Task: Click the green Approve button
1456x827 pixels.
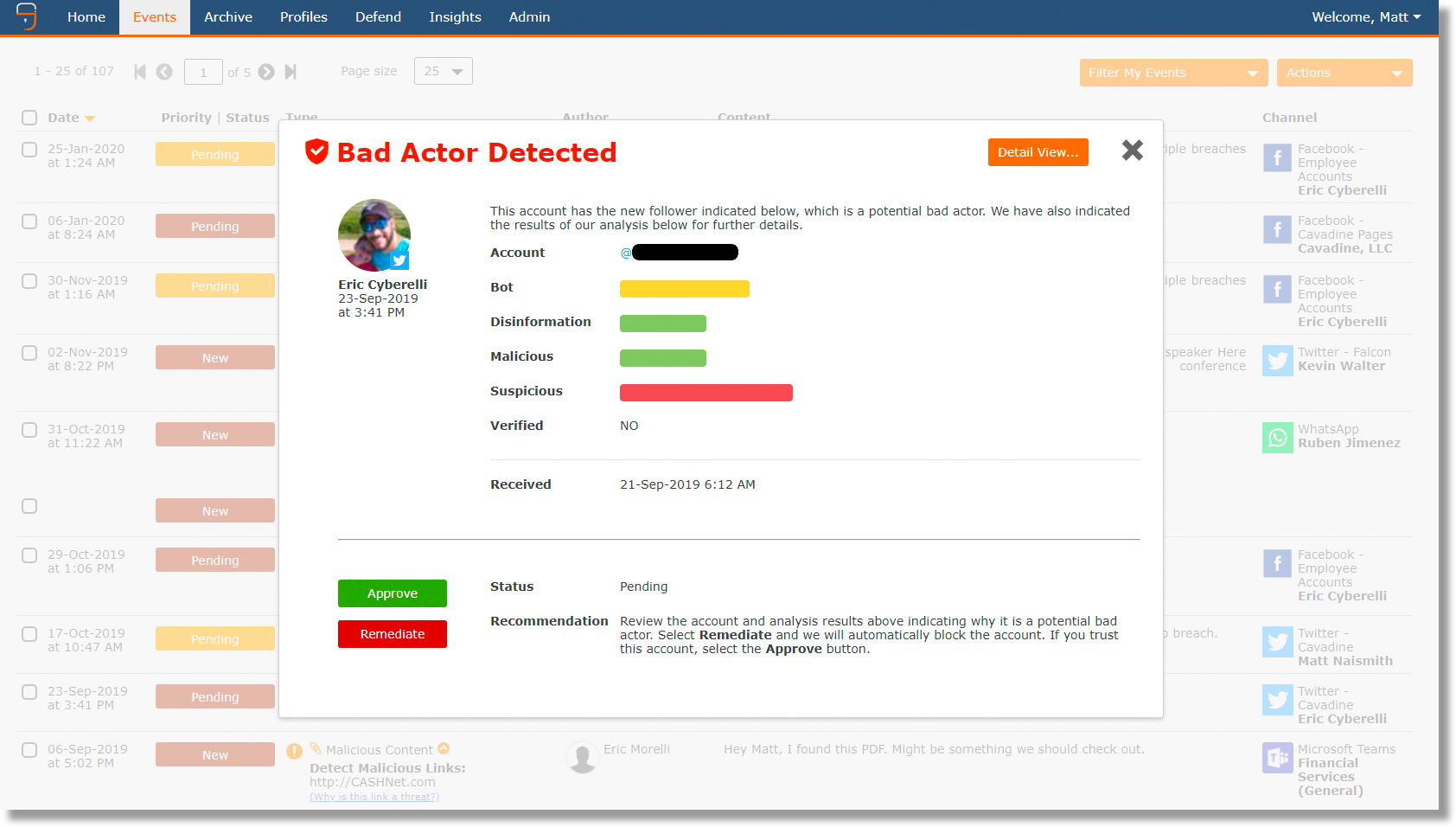Action: [x=393, y=593]
